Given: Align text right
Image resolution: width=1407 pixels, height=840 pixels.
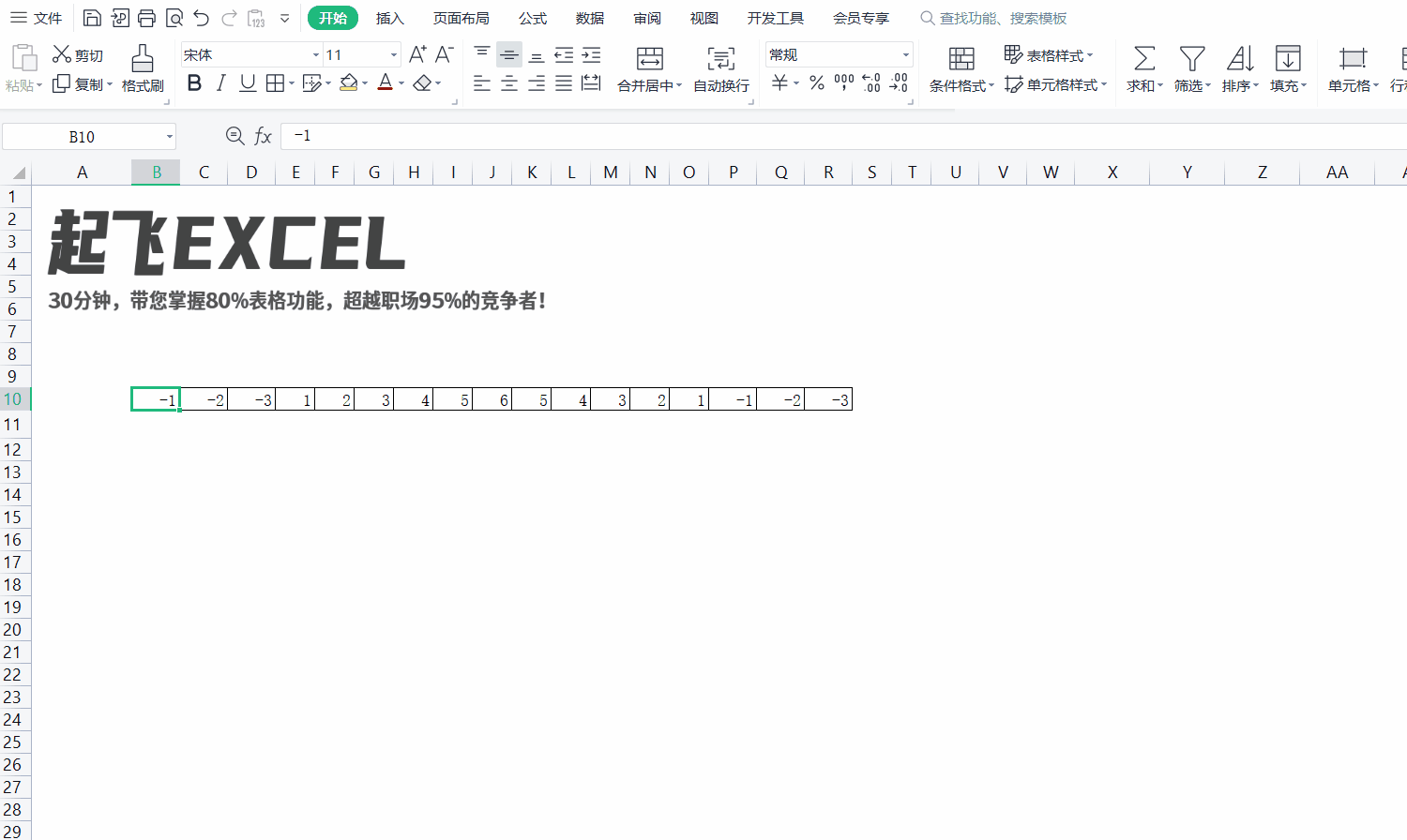Looking at the screenshot, I should [x=537, y=83].
